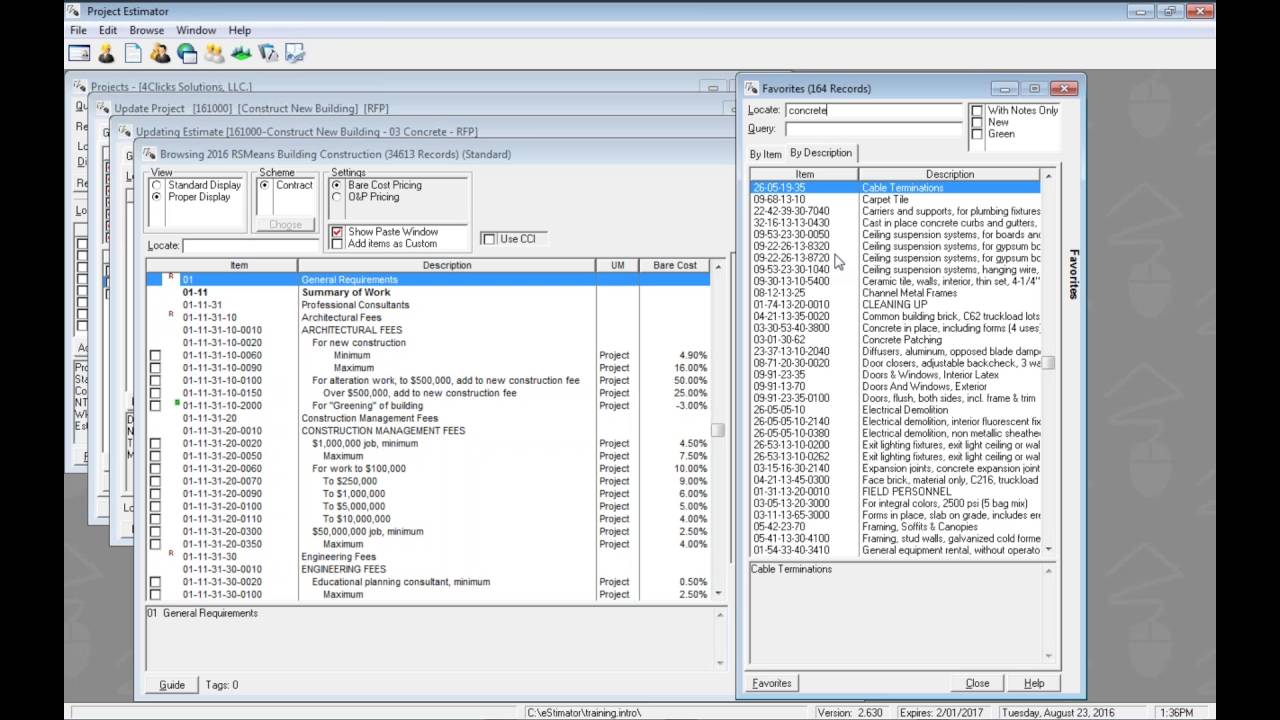Check the Green filter in Favorites

(x=977, y=134)
